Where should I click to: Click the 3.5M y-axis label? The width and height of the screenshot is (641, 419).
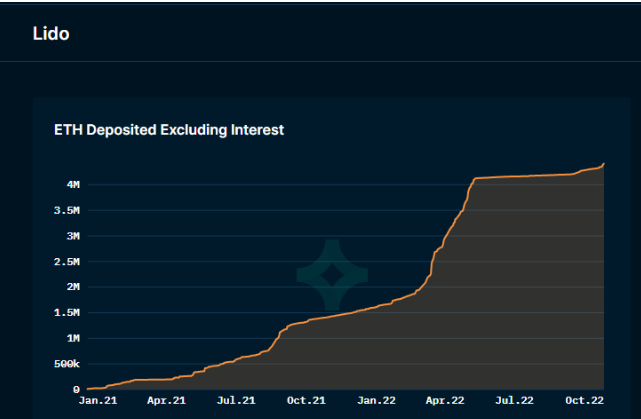click(x=66, y=211)
